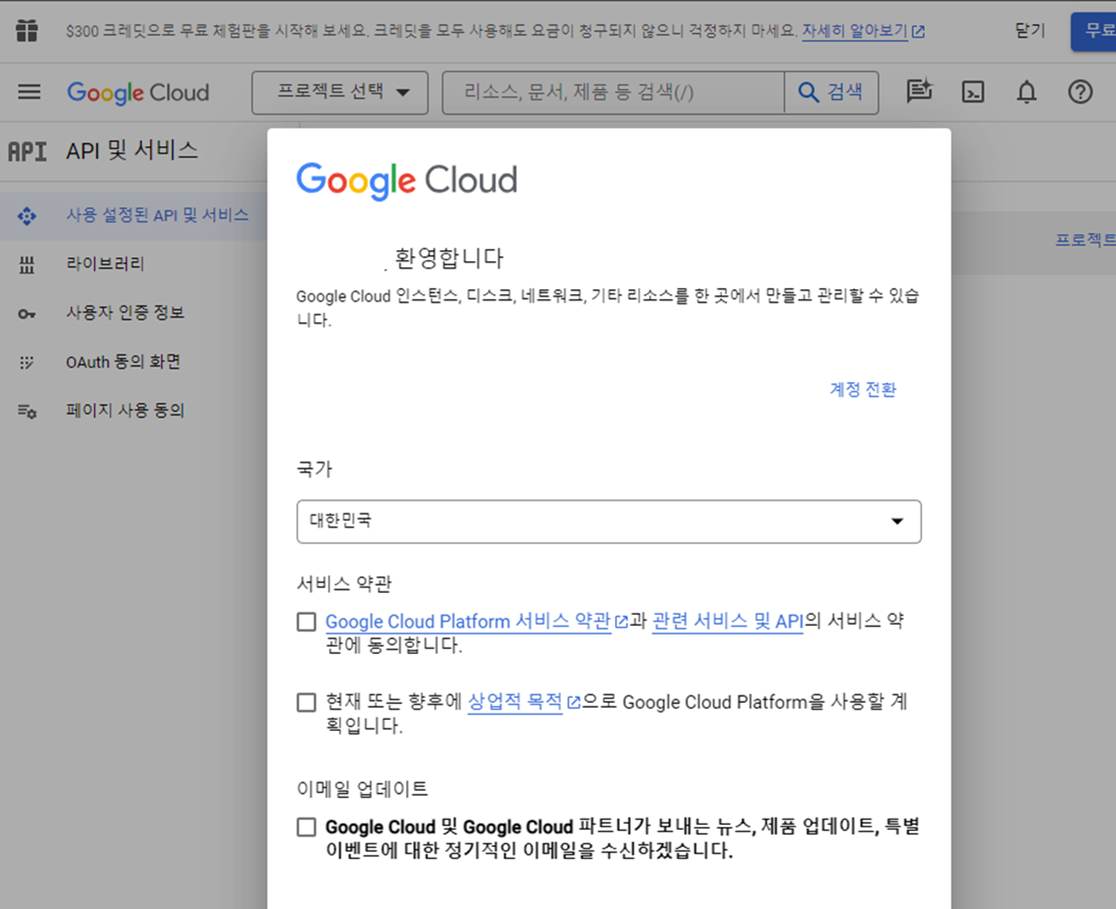Open the 관련 서비스 및 API link
This screenshot has width=1116, height=909.
tap(727, 621)
